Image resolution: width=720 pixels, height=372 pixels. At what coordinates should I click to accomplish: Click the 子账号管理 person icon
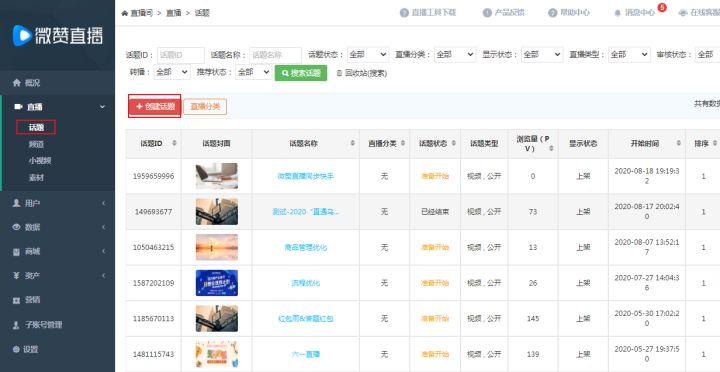pos(17,325)
